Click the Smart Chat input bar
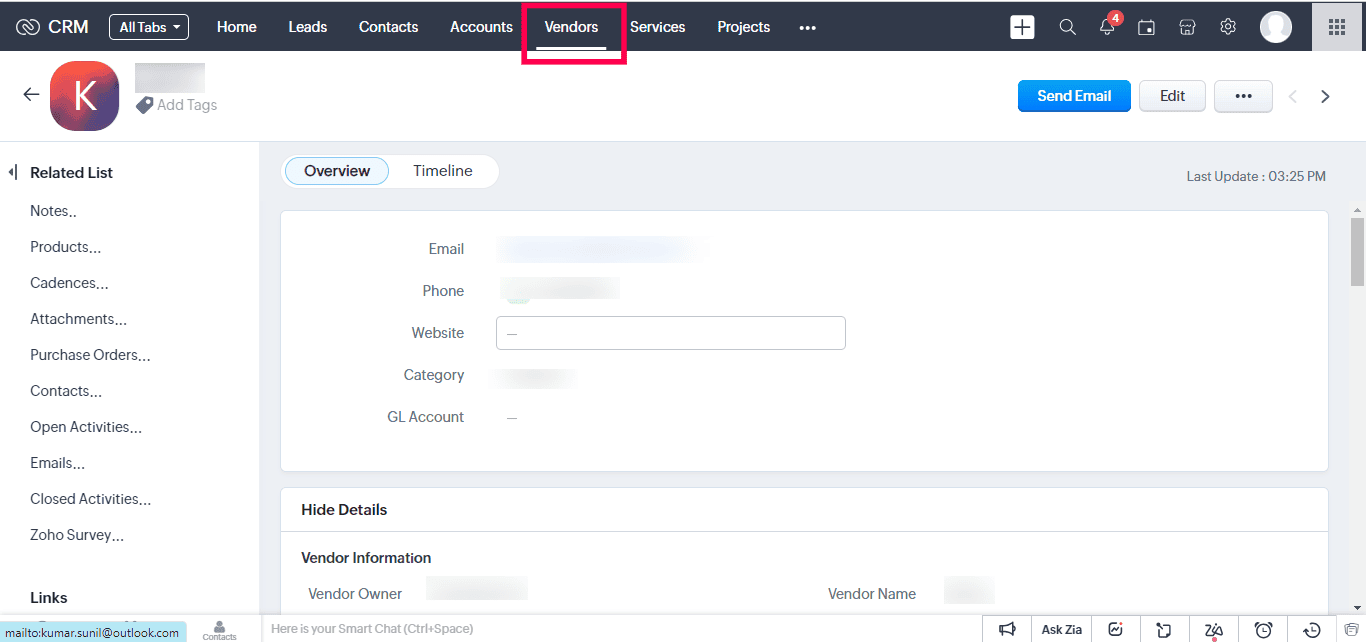 click(620, 629)
